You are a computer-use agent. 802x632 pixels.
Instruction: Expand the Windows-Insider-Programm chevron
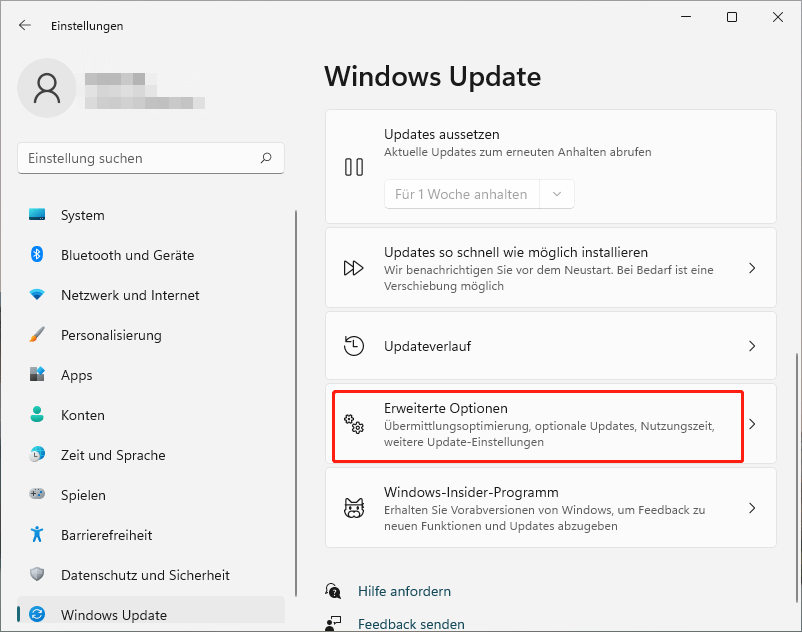(752, 508)
